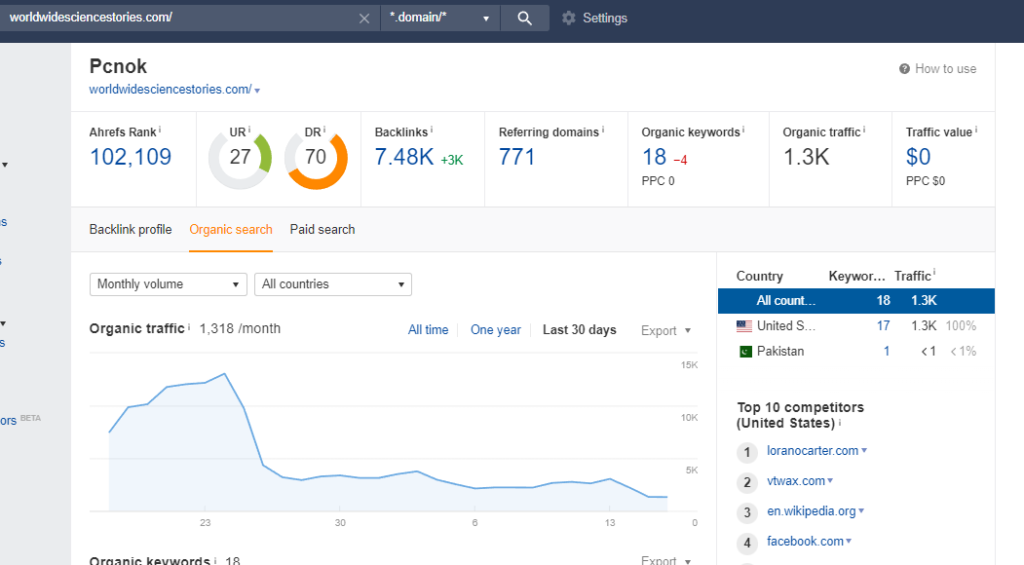The width and height of the screenshot is (1024, 565).
Task: Click info icon beside Organic keywords heading
Action: [x=743, y=130]
